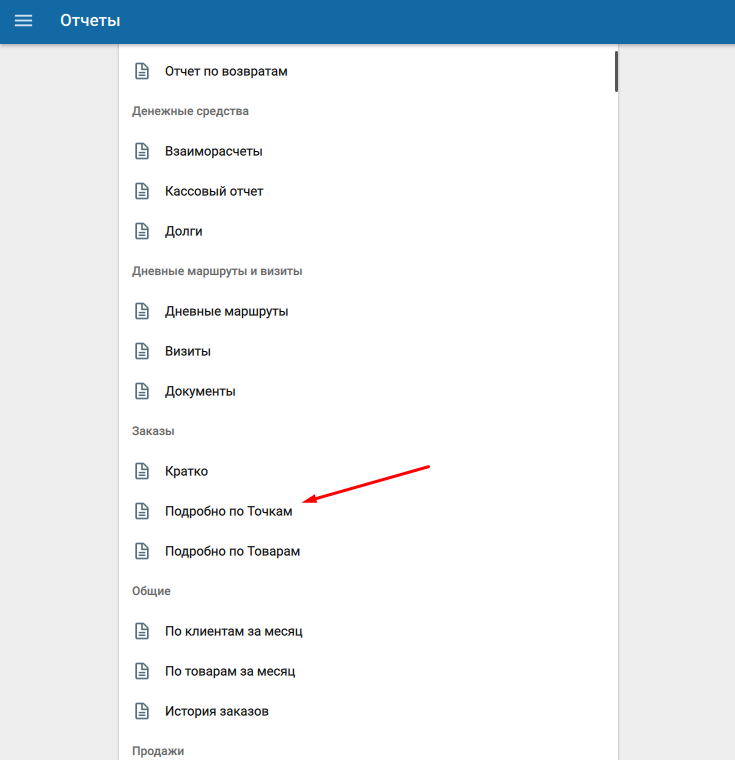Click document icon next to Дневные маршруты
735x760 pixels.
tap(142, 311)
